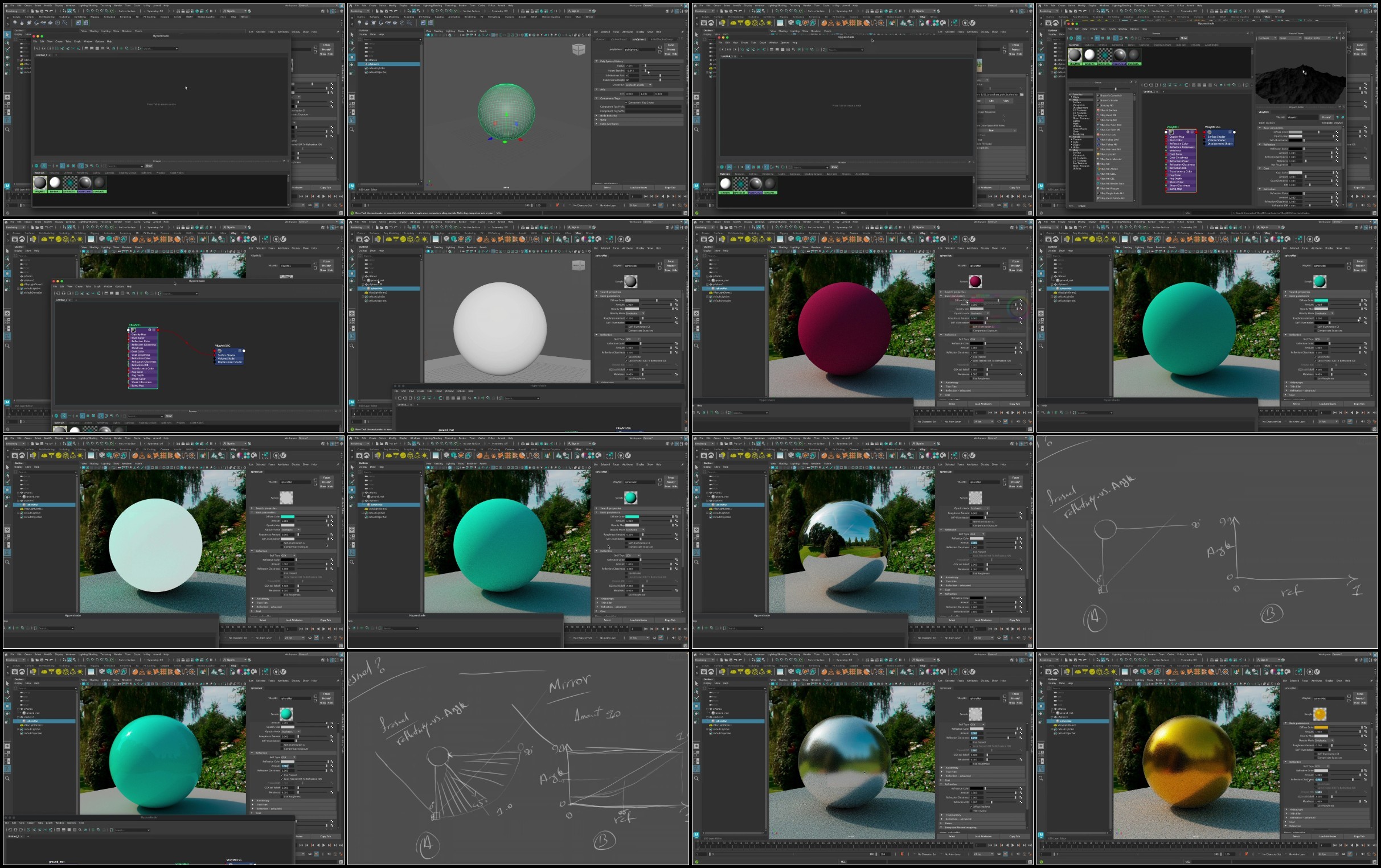Mountain preview Hypershade: open Textures tab
This screenshot has height=868, width=1381.
coord(1089,45)
